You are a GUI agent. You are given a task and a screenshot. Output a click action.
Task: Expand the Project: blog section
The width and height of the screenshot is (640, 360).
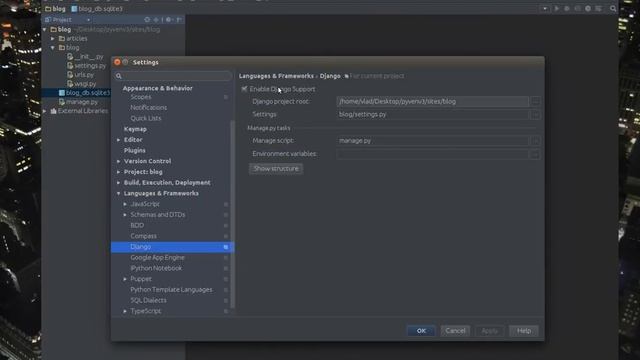click(118, 172)
